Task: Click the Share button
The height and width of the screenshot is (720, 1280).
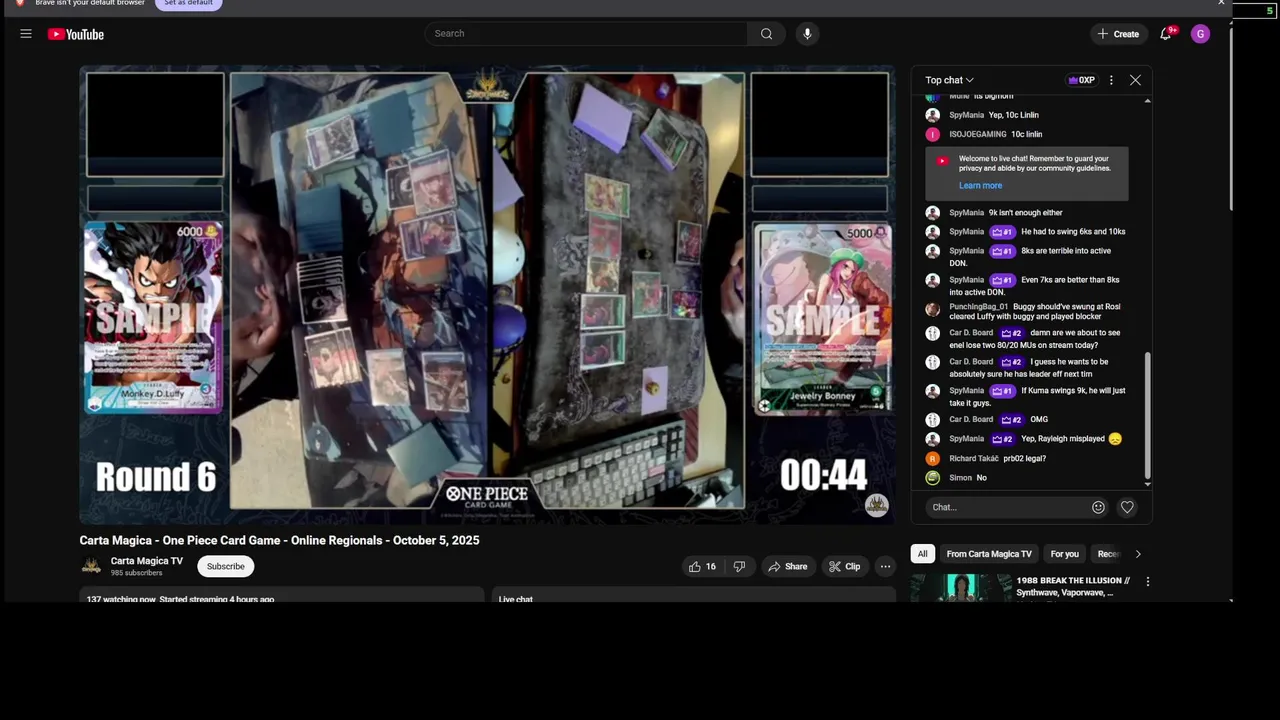Action: click(787, 566)
